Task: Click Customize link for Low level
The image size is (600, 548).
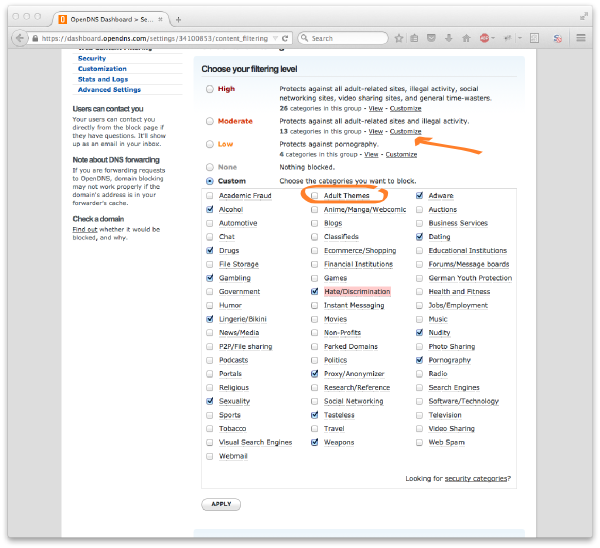Action: coord(401,155)
